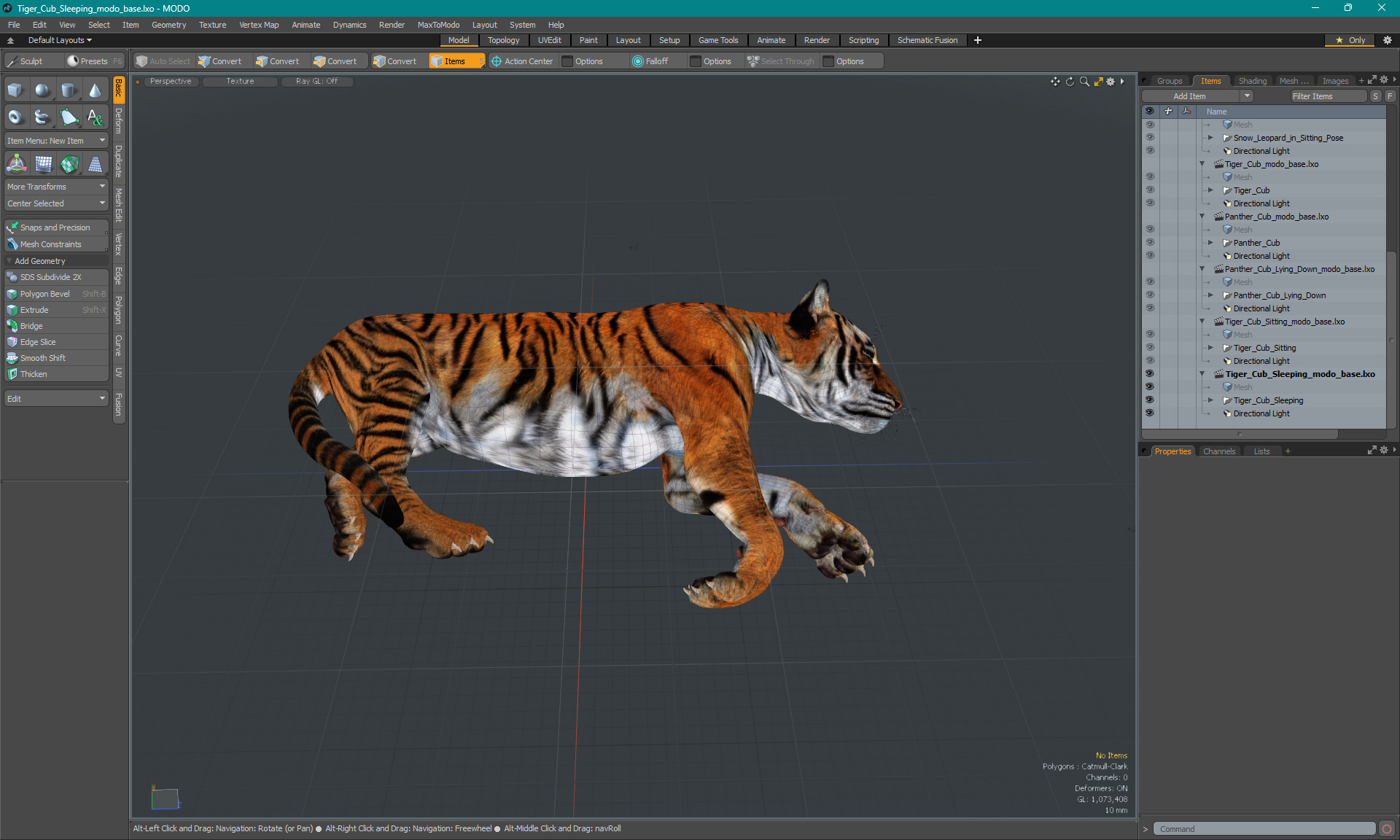Select the Text tool icon
The width and height of the screenshot is (1400, 840).
tap(95, 117)
